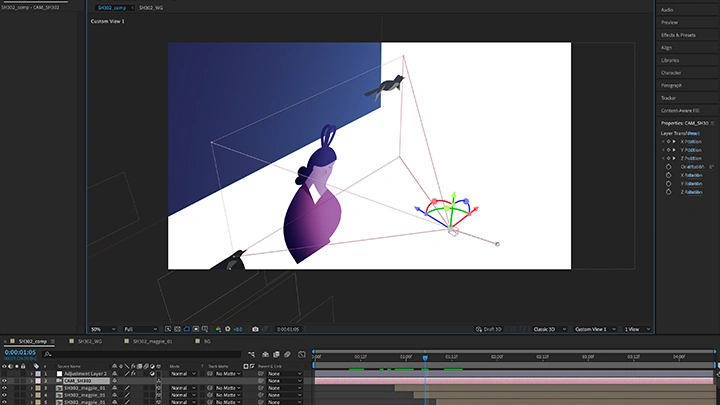The width and height of the screenshot is (720, 405).
Task: Click the X Rotation stopwatch icon
Action: point(668,175)
